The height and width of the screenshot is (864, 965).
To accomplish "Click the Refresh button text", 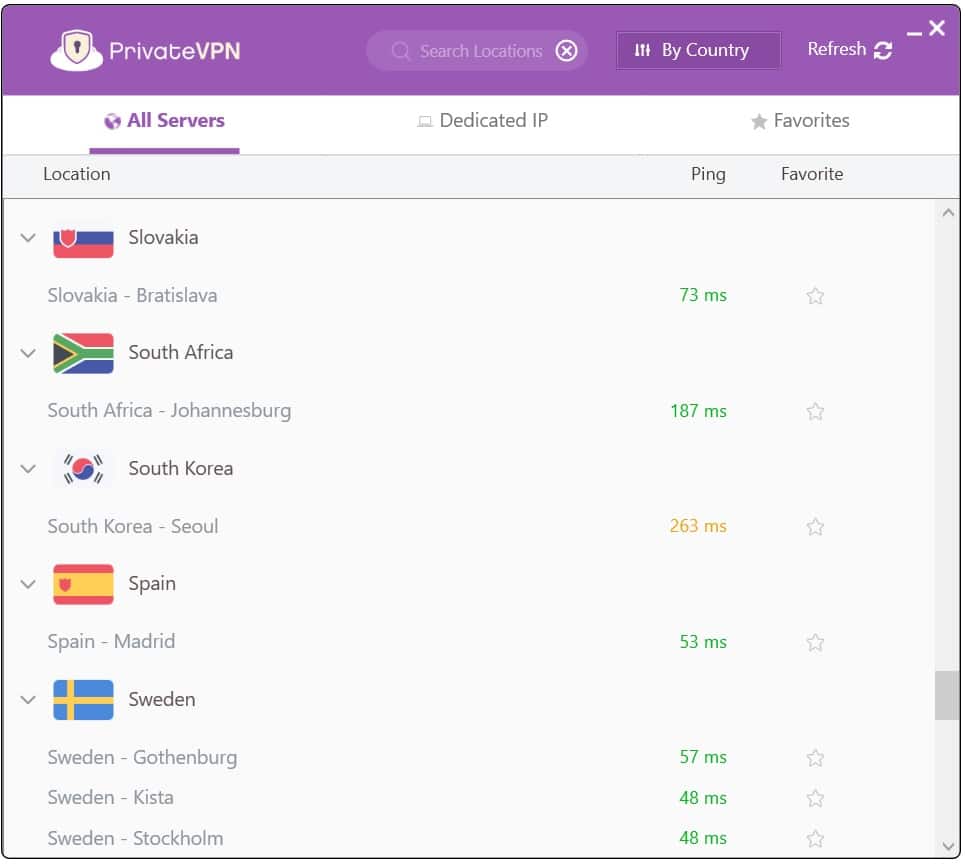I will [836, 49].
